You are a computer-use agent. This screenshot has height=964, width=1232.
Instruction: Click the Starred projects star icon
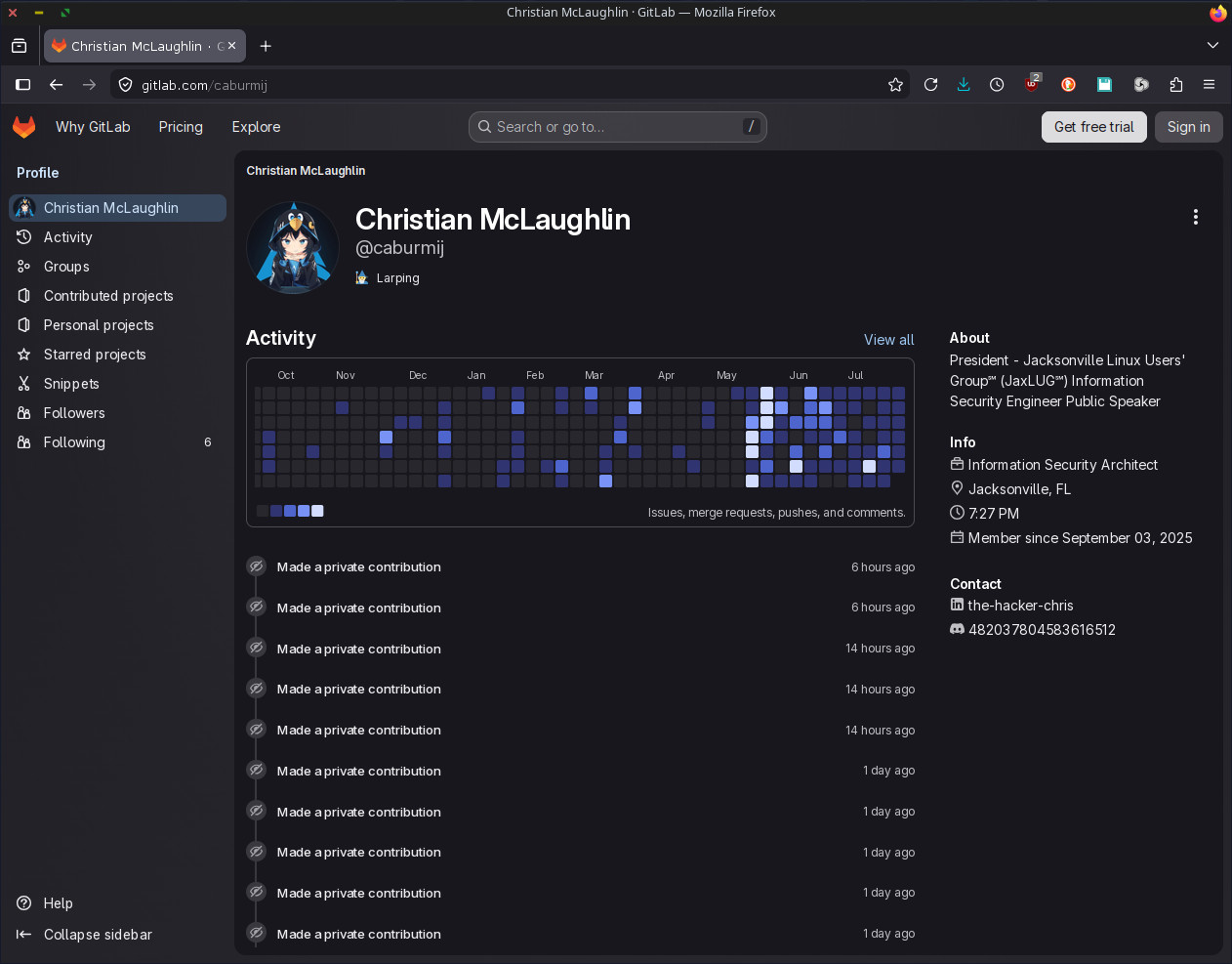[x=24, y=355]
